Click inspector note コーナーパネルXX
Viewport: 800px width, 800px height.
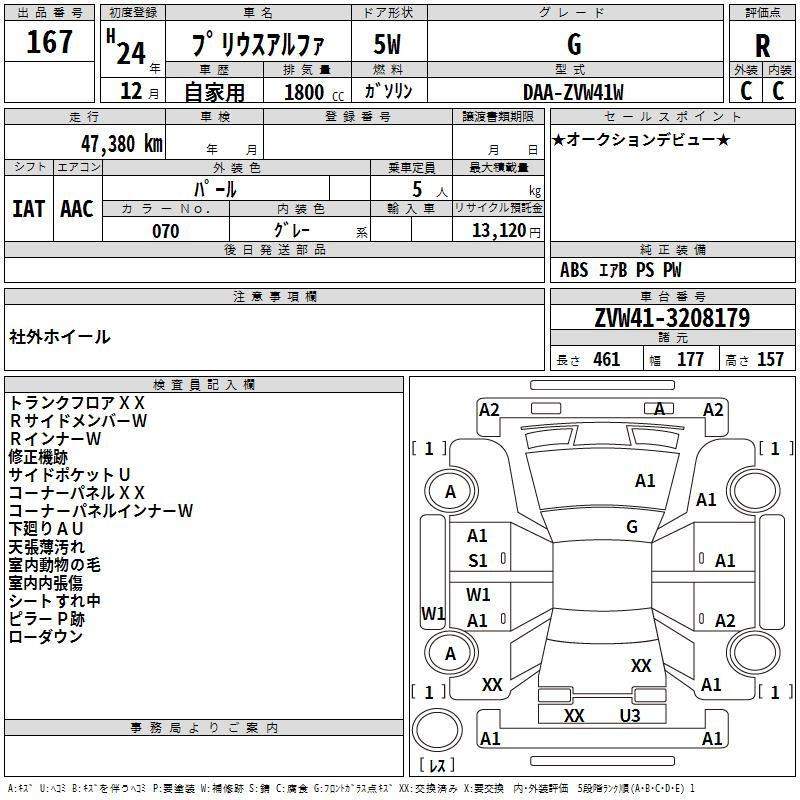click(77, 493)
